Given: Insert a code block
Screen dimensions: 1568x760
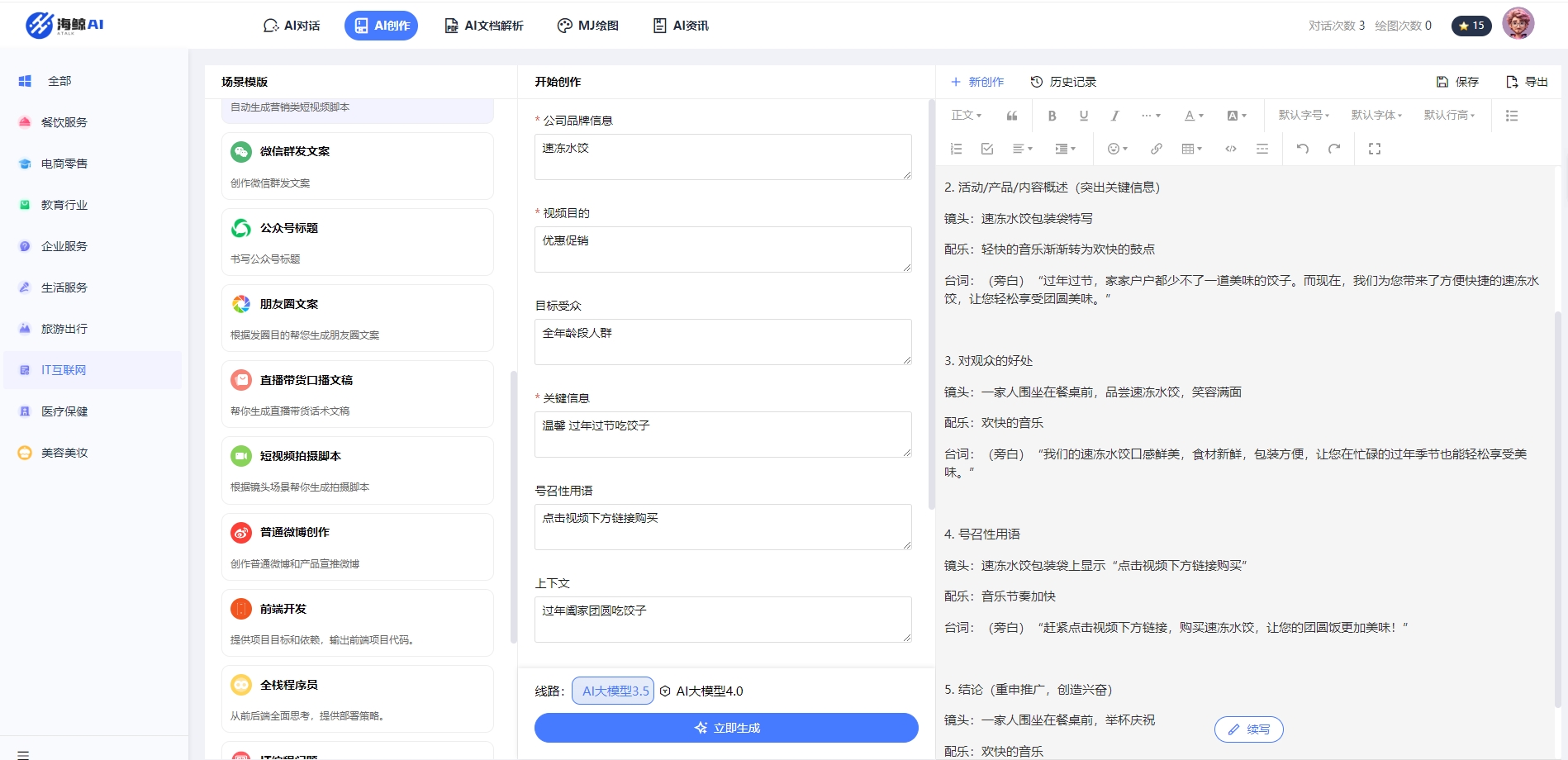Looking at the screenshot, I should click(1231, 149).
